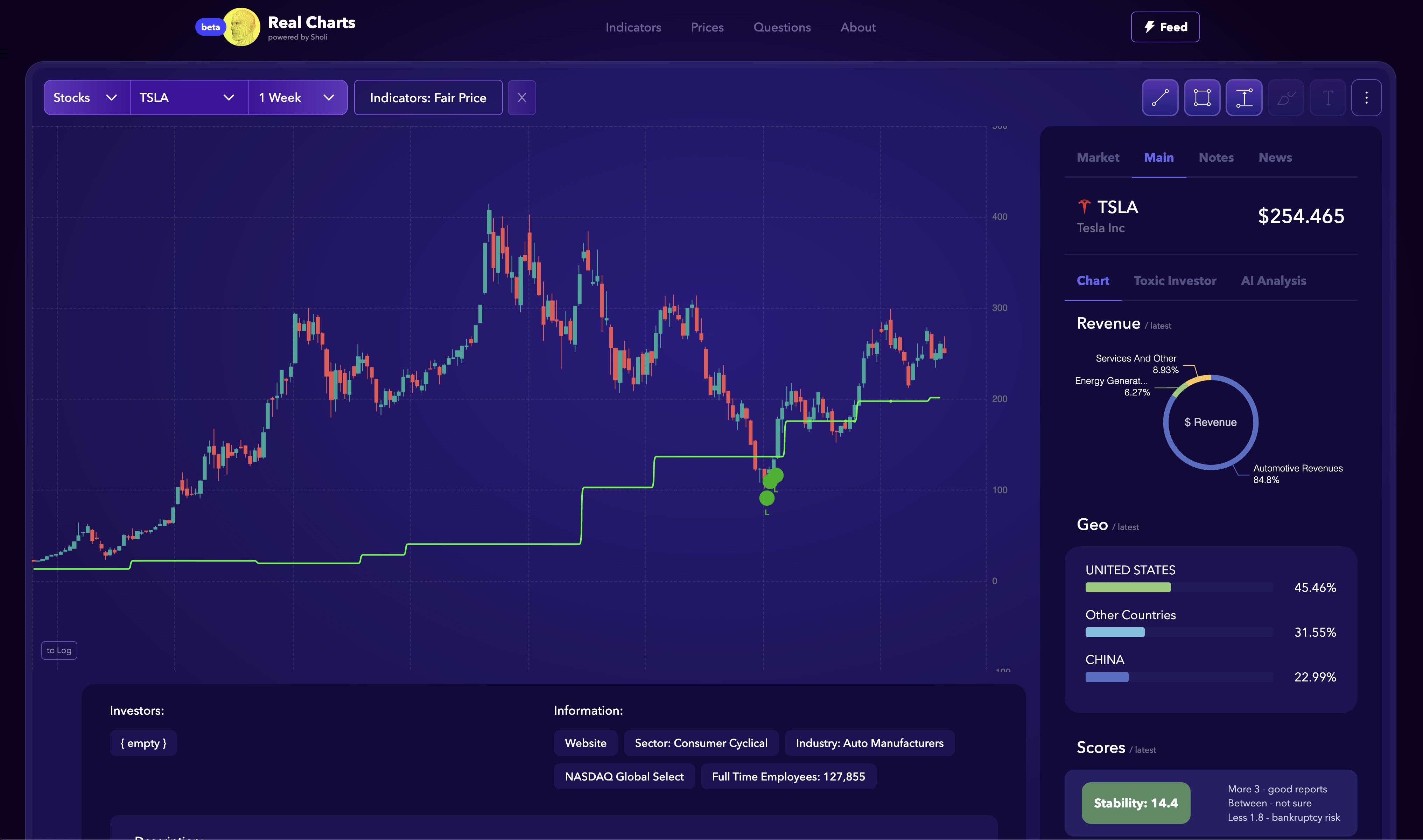Switch to the Market tab
The height and width of the screenshot is (840, 1423).
pyautogui.click(x=1098, y=157)
